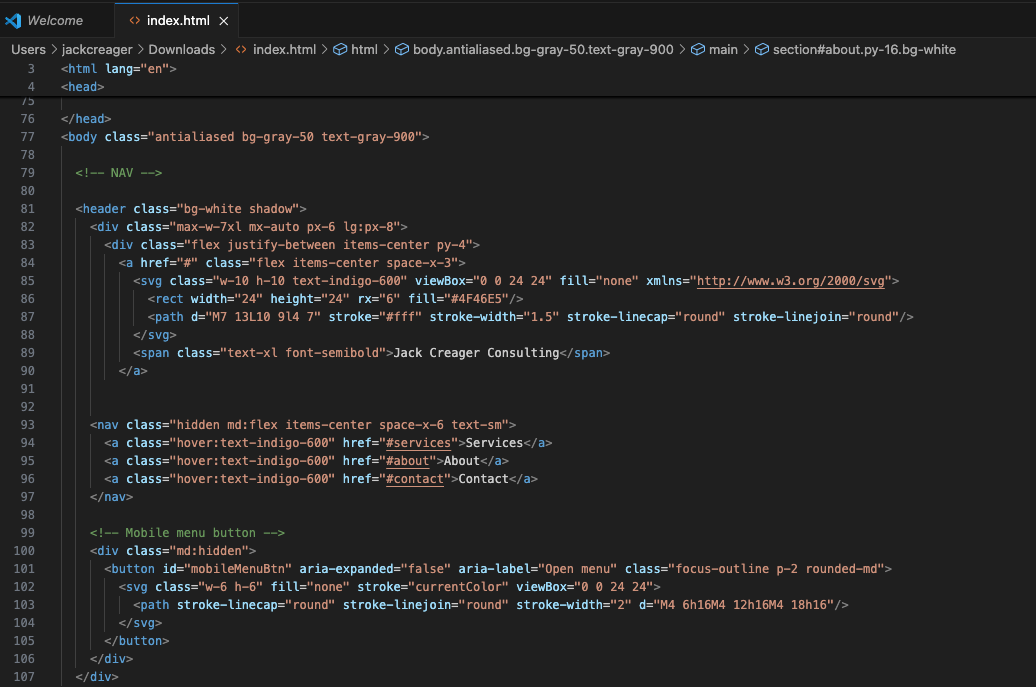1036x687 pixels.
Task: Click the VS Code icon on Welcome tab
Action: click(13, 20)
